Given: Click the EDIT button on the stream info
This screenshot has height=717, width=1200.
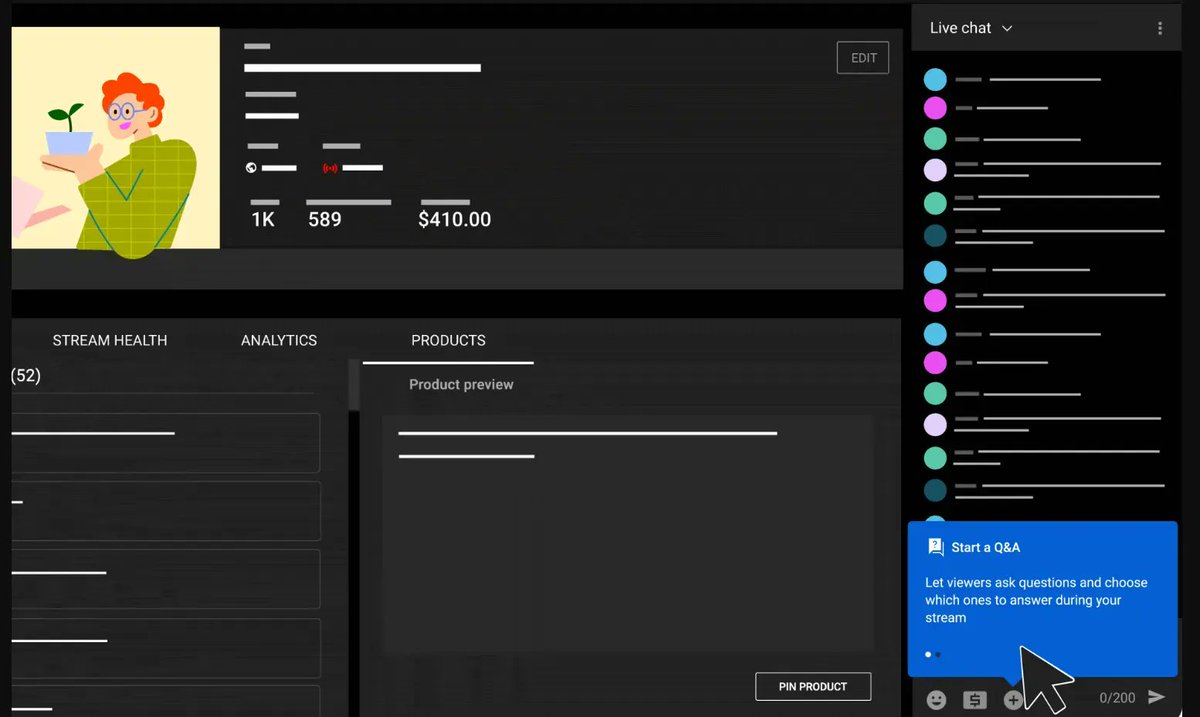Looking at the screenshot, I should (862, 57).
